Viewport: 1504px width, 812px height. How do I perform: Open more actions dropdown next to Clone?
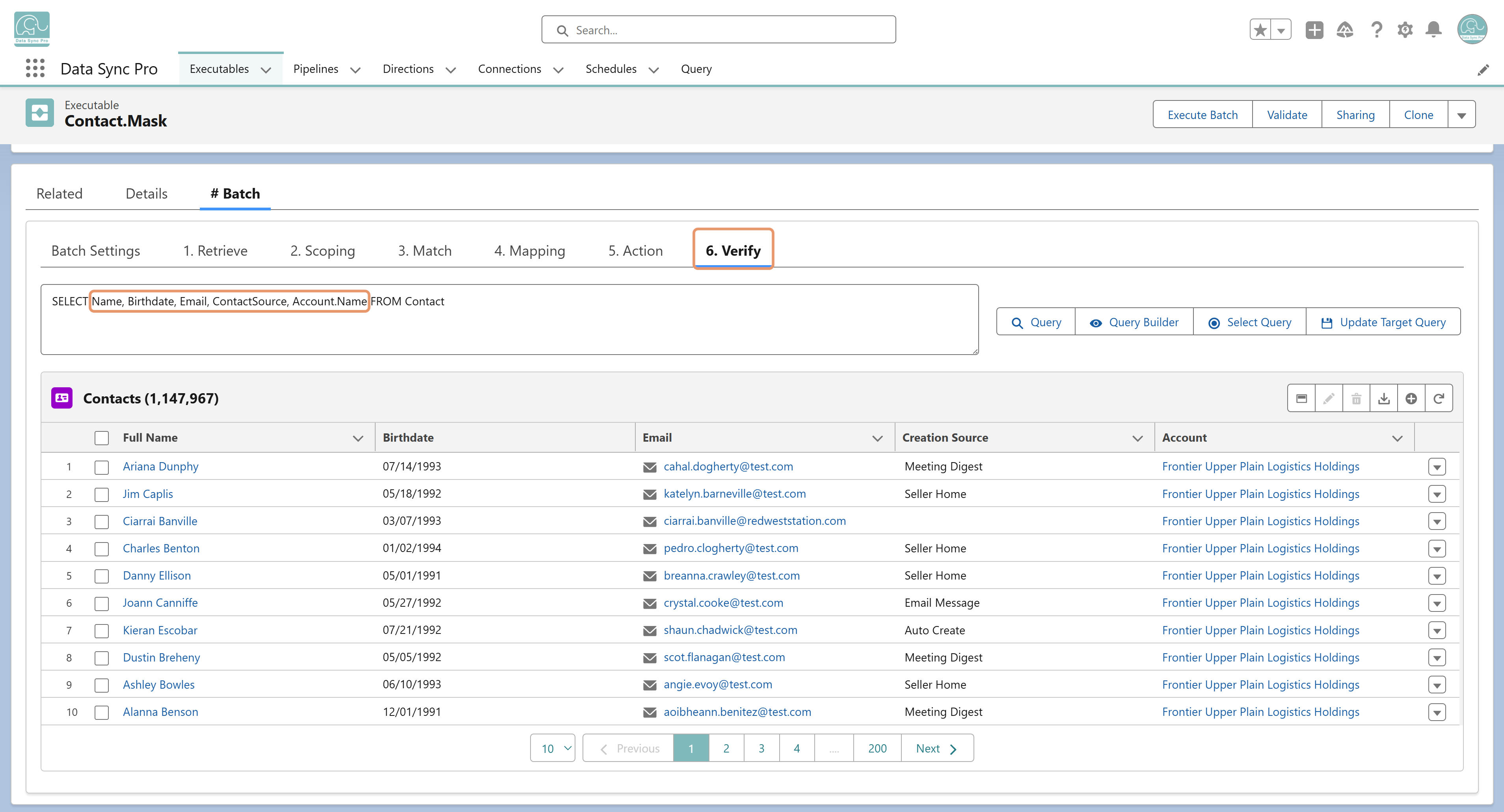point(1461,114)
